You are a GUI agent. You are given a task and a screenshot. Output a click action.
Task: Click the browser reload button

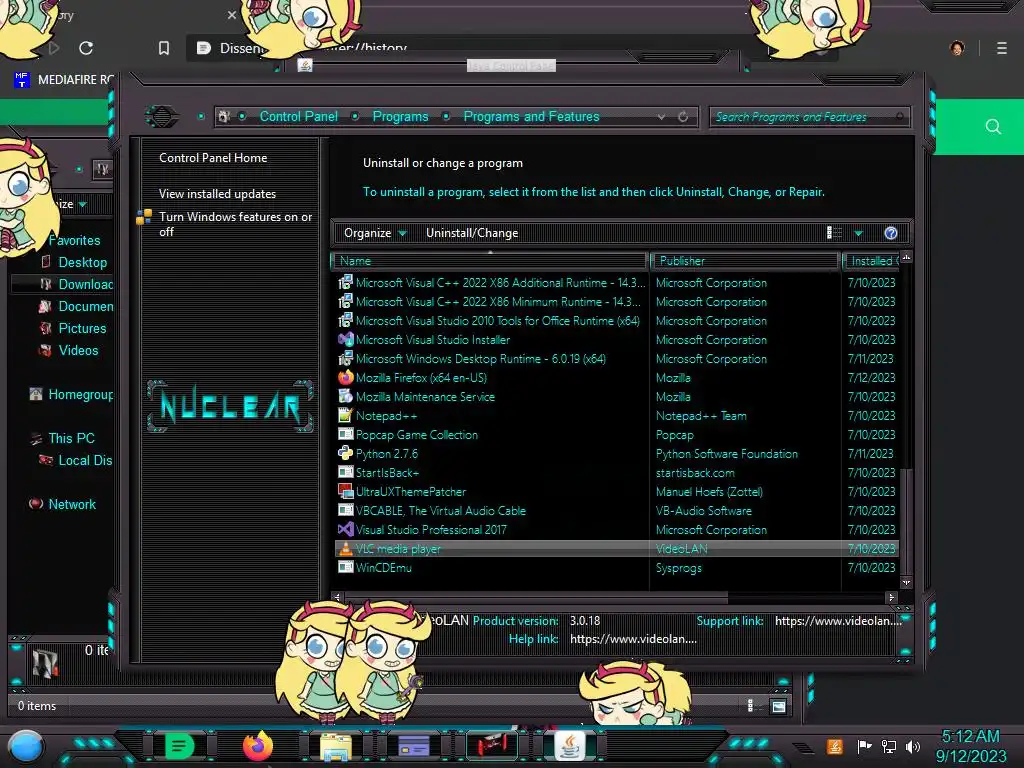pos(86,48)
